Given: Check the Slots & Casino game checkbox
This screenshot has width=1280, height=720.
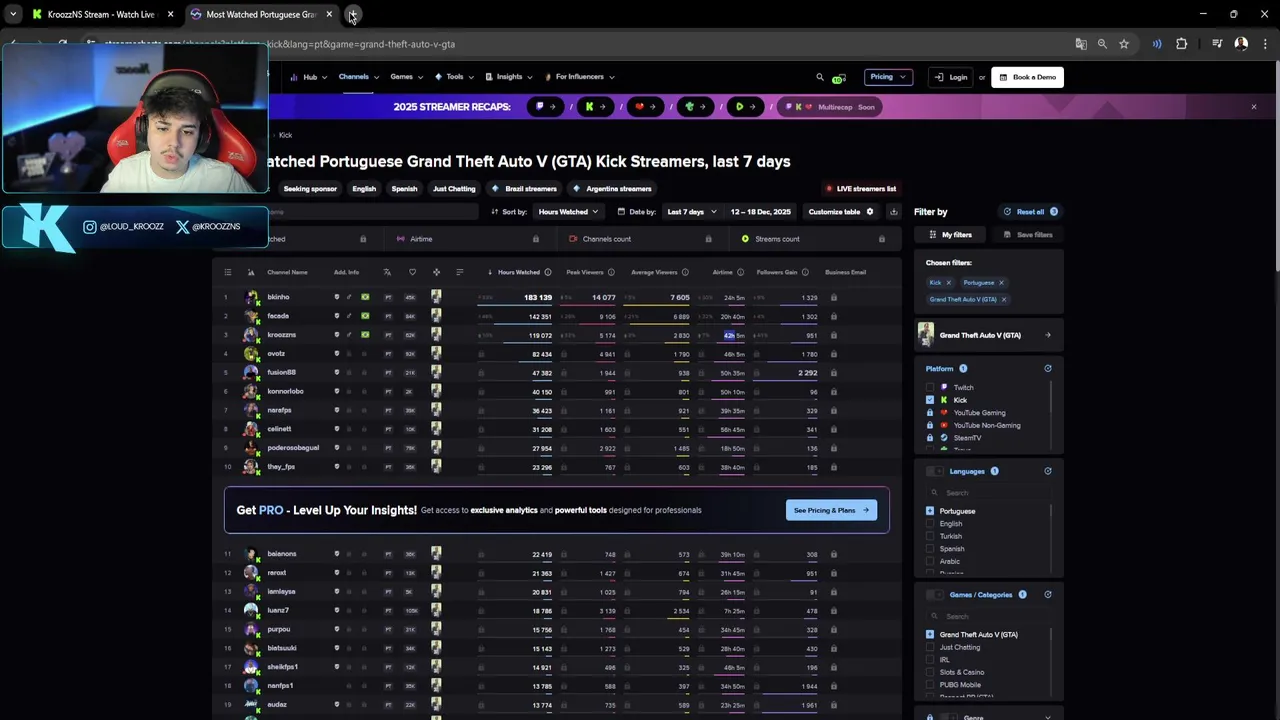Looking at the screenshot, I should pyautogui.click(x=930, y=672).
